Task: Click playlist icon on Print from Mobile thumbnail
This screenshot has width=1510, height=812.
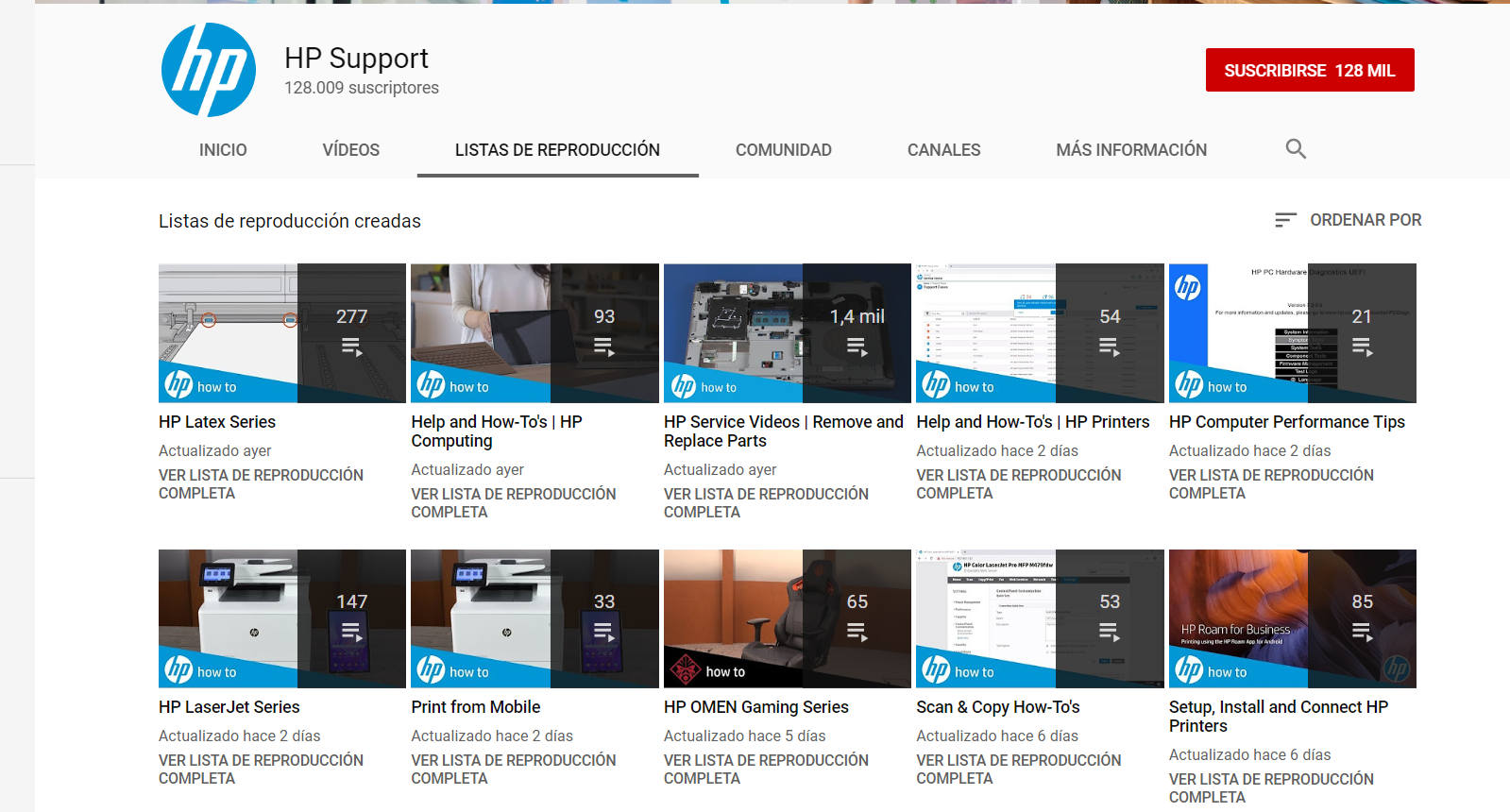Action: [603, 632]
